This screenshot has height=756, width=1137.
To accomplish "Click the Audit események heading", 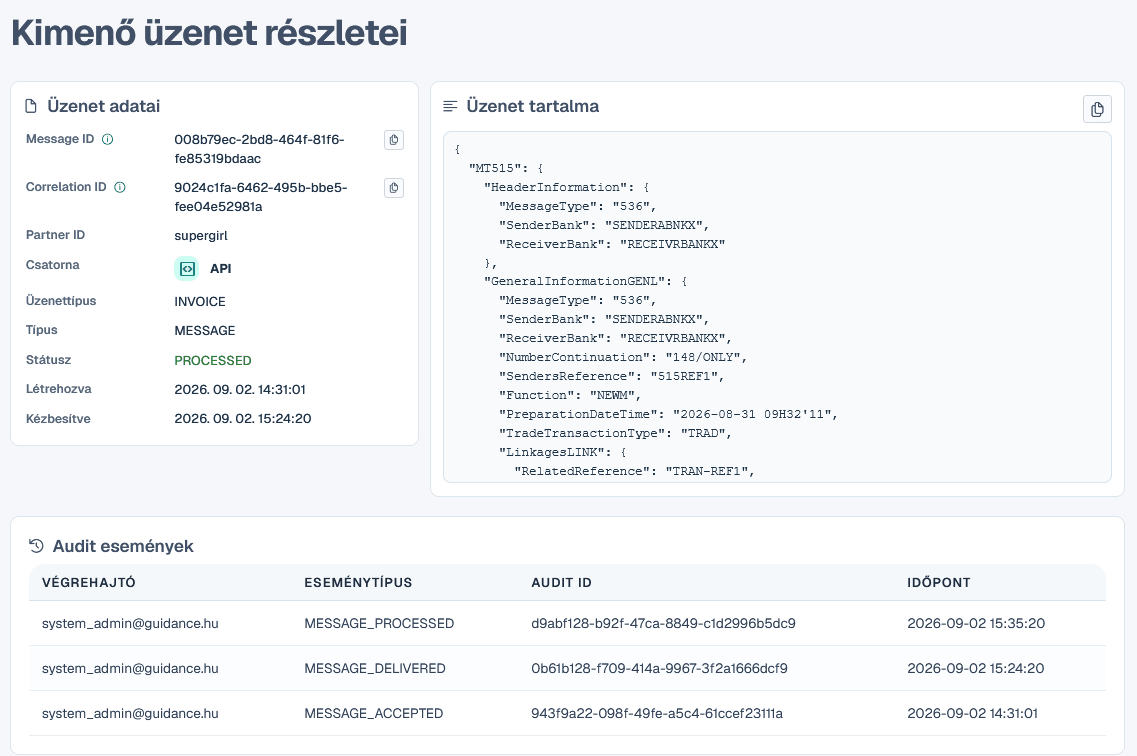I will coord(123,546).
